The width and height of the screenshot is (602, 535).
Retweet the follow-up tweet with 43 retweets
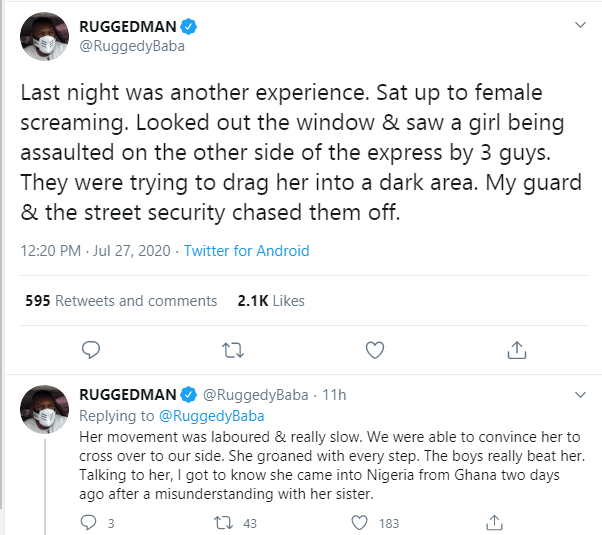pos(225,521)
